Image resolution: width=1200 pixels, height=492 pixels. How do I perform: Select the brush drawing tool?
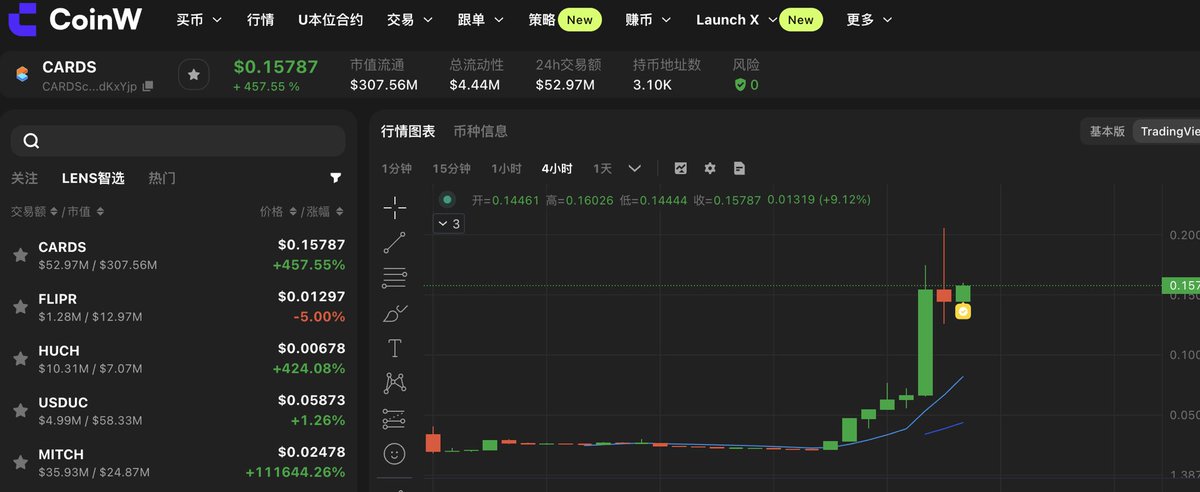pos(395,313)
